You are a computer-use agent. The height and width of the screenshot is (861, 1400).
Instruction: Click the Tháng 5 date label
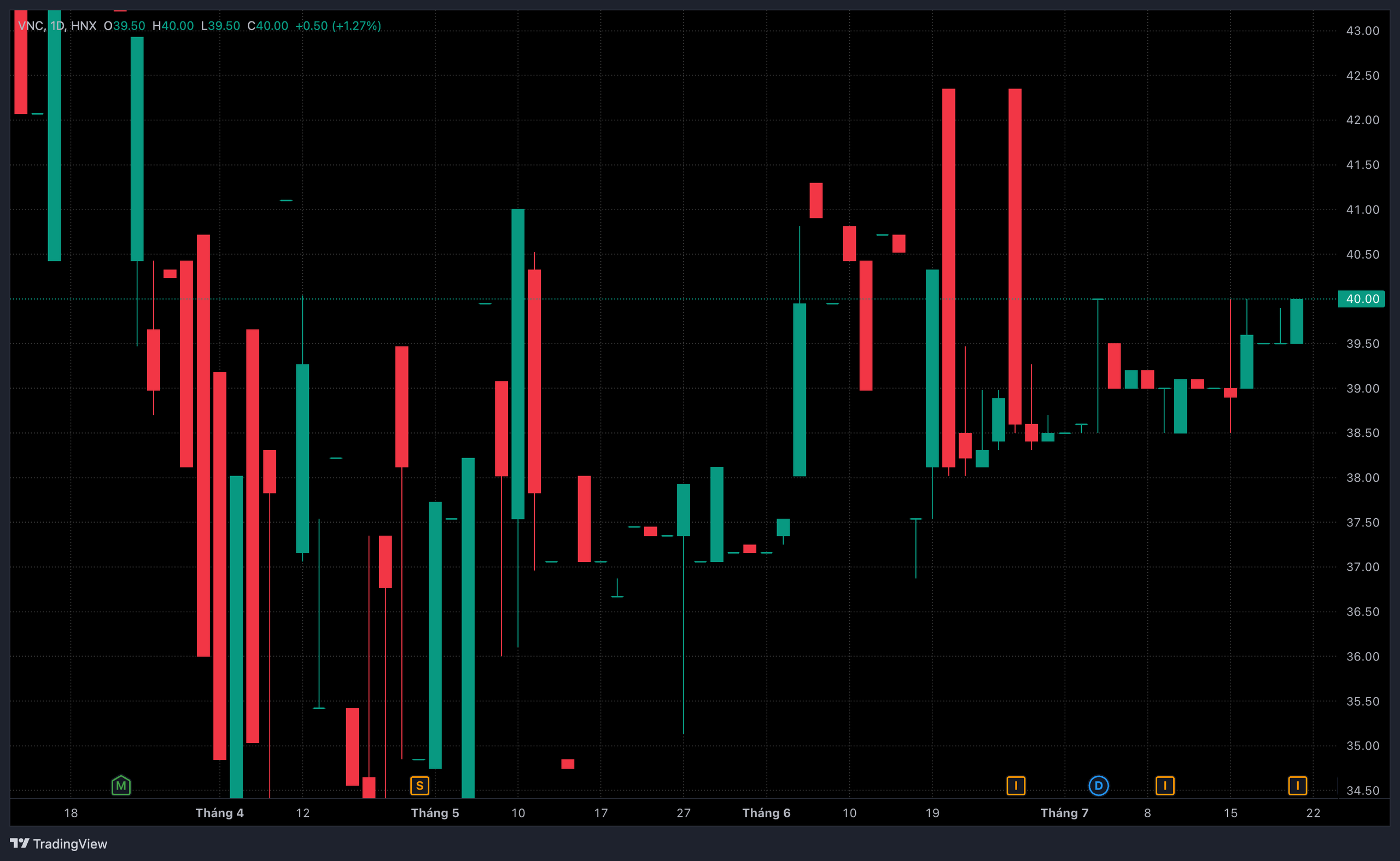[x=435, y=812]
